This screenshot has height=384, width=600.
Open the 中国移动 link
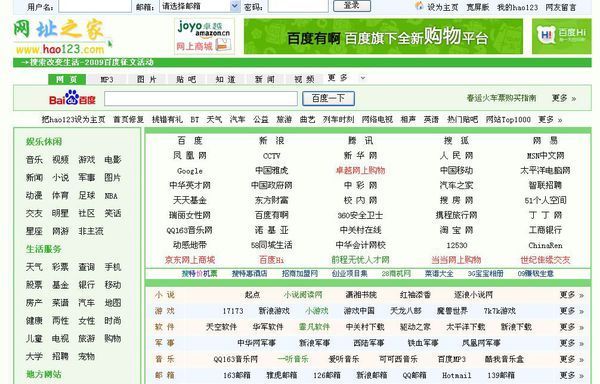coord(457,171)
